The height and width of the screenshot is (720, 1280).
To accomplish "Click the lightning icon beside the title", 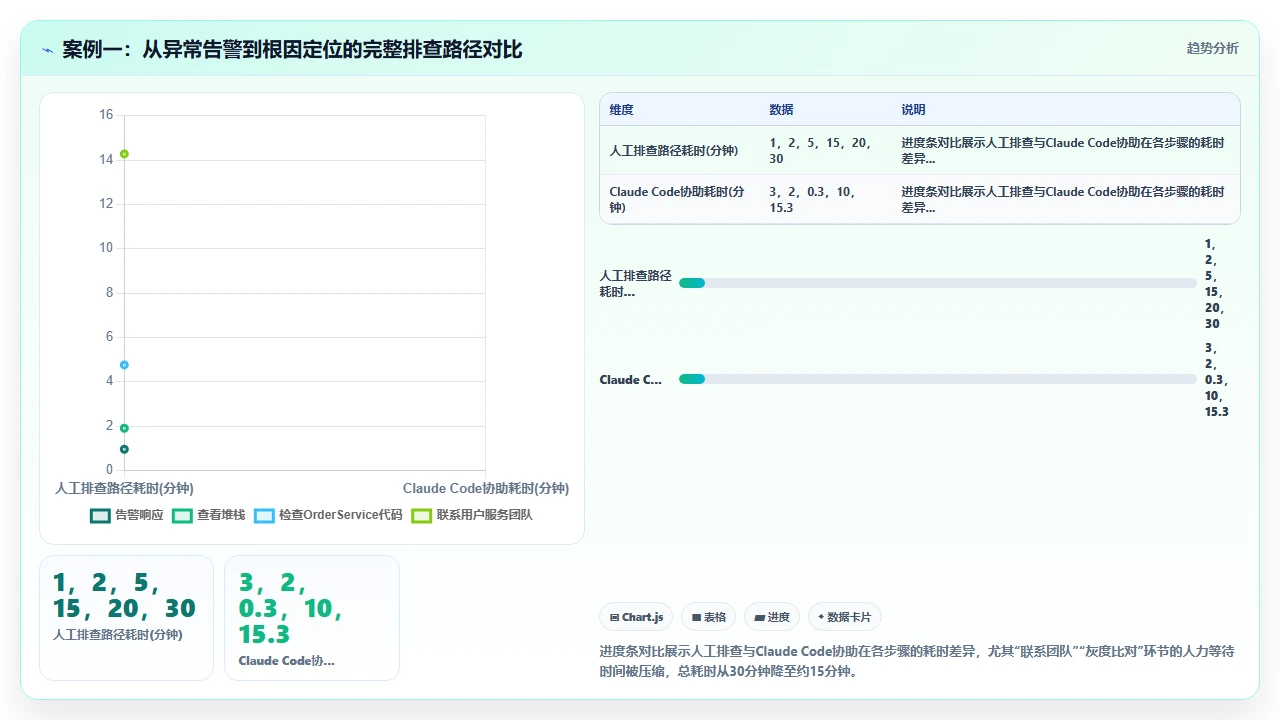I will tap(48, 50).
